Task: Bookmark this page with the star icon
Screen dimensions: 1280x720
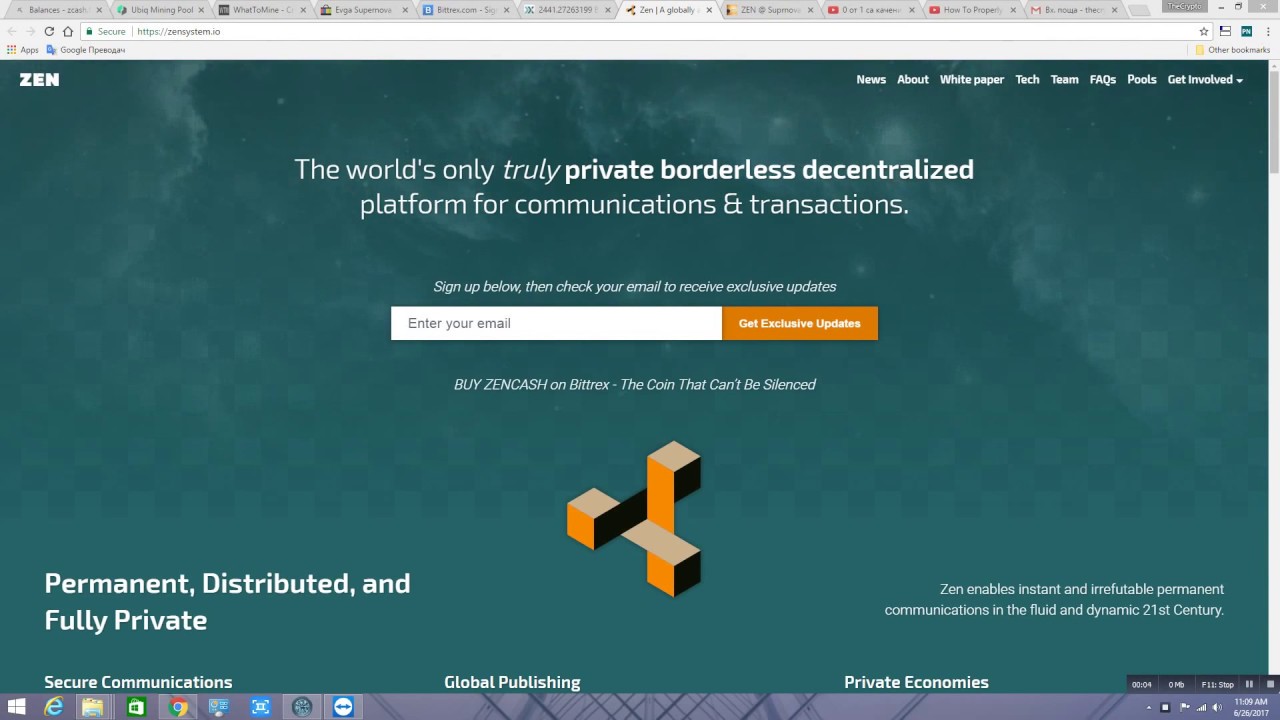Action: coord(1204,31)
